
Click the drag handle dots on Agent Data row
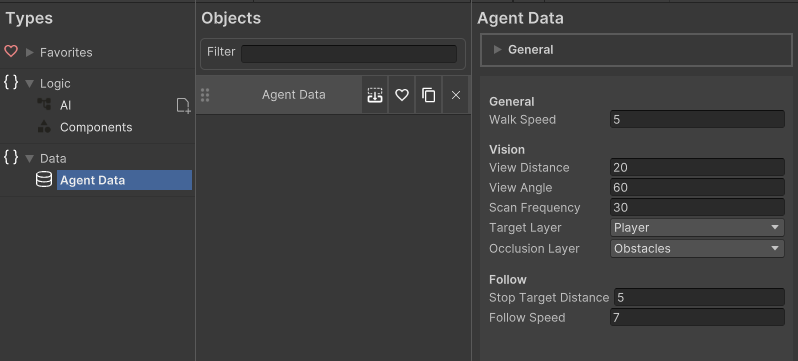tap(205, 95)
